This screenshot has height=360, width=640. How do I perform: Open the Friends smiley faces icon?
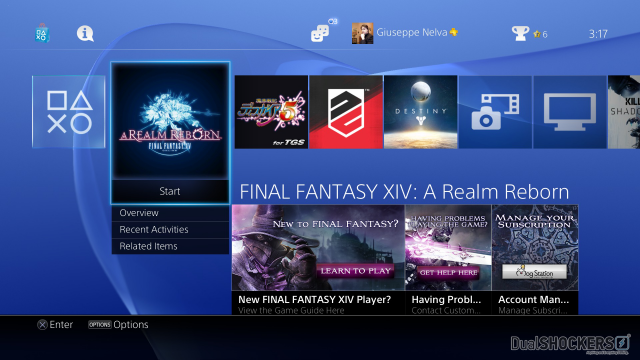[x=320, y=33]
